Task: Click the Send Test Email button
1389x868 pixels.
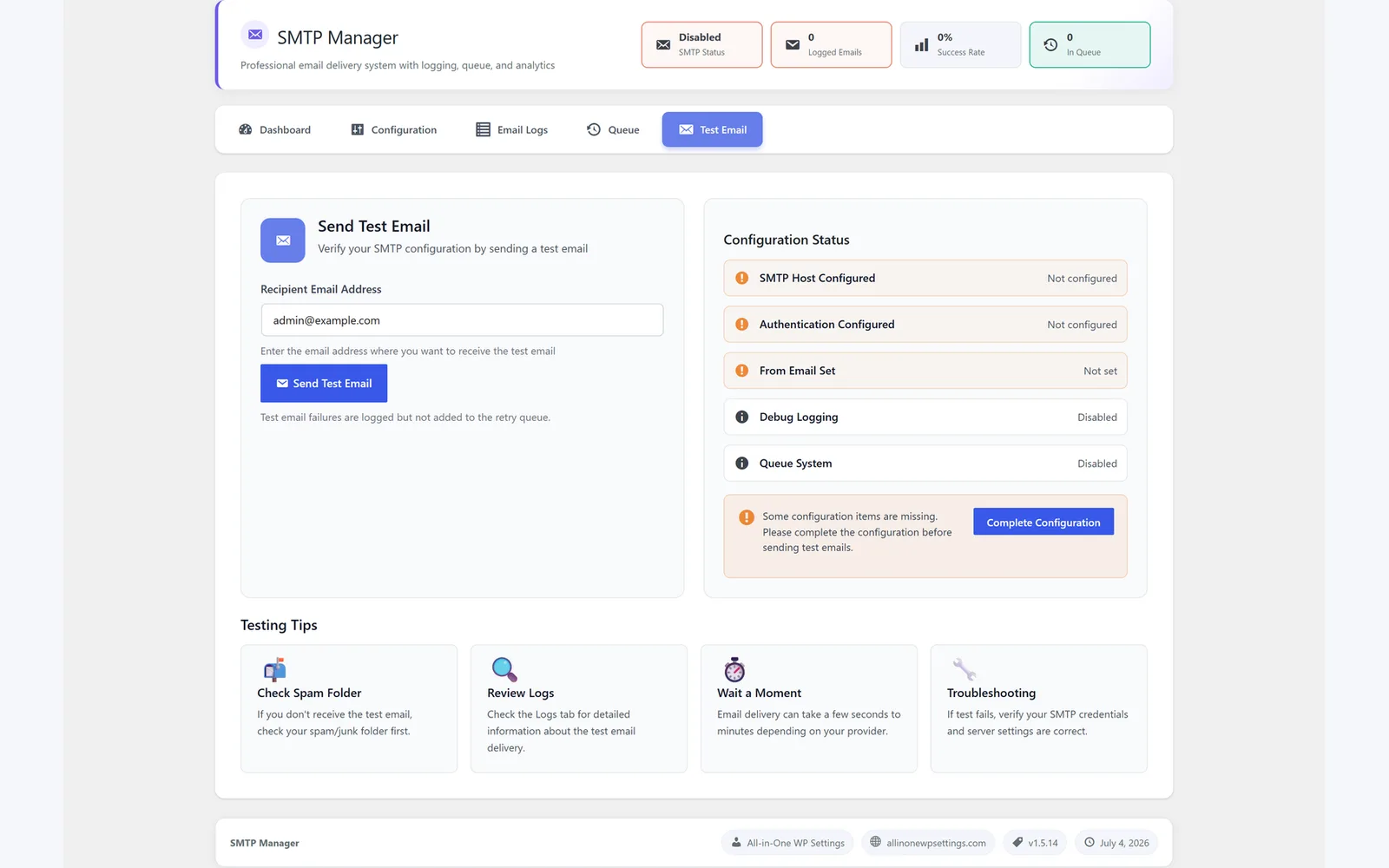Action: point(324,383)
